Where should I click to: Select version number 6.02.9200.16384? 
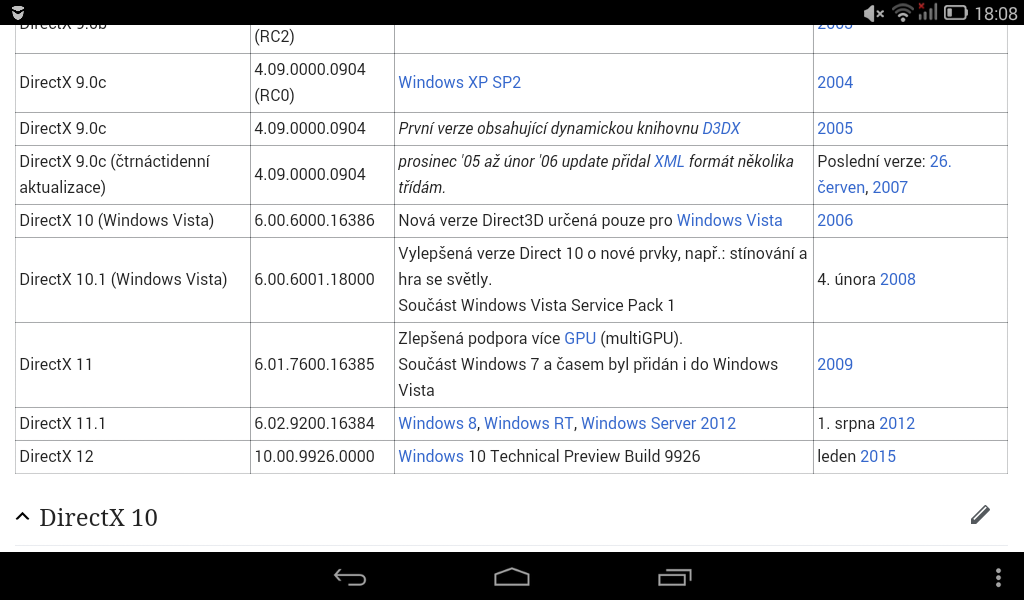(314, 424)
